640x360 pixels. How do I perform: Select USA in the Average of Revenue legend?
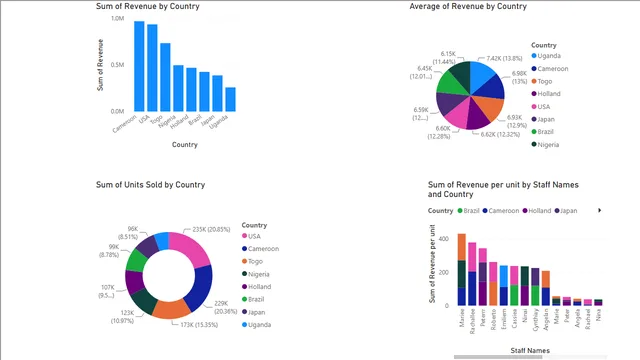(541, 107)
